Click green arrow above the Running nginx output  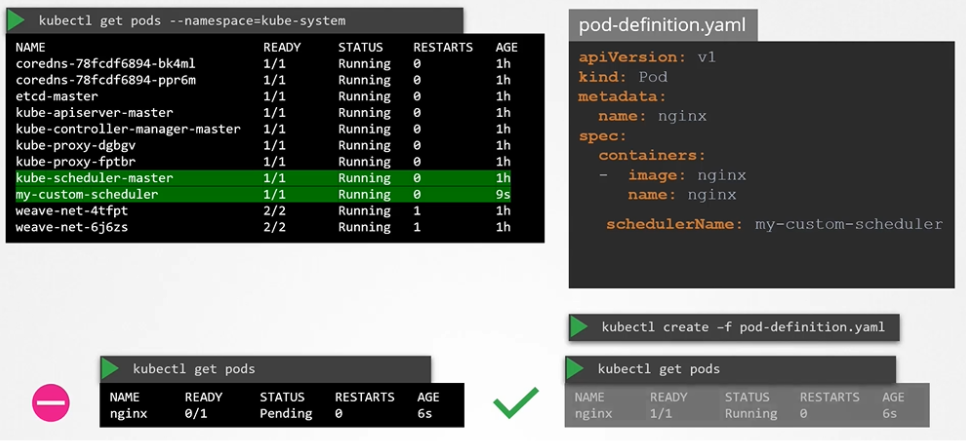tap(576, 369)
